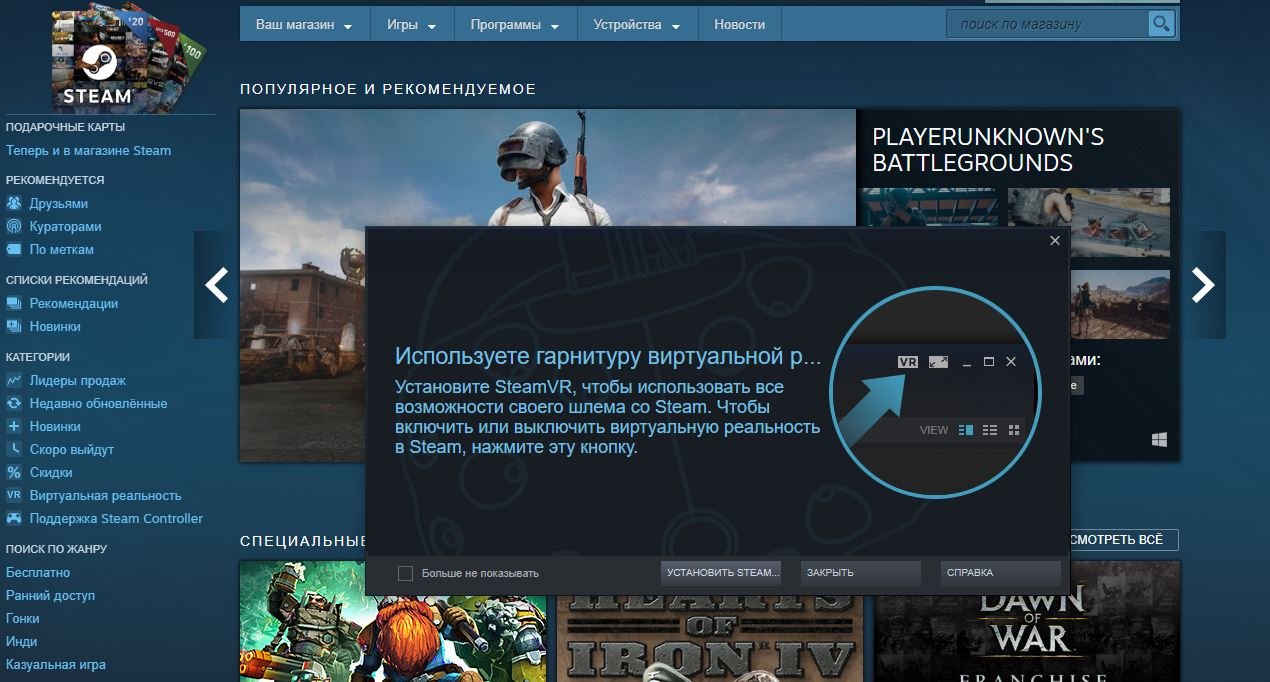Open Steam Controller support category

[x=116, y=518]
